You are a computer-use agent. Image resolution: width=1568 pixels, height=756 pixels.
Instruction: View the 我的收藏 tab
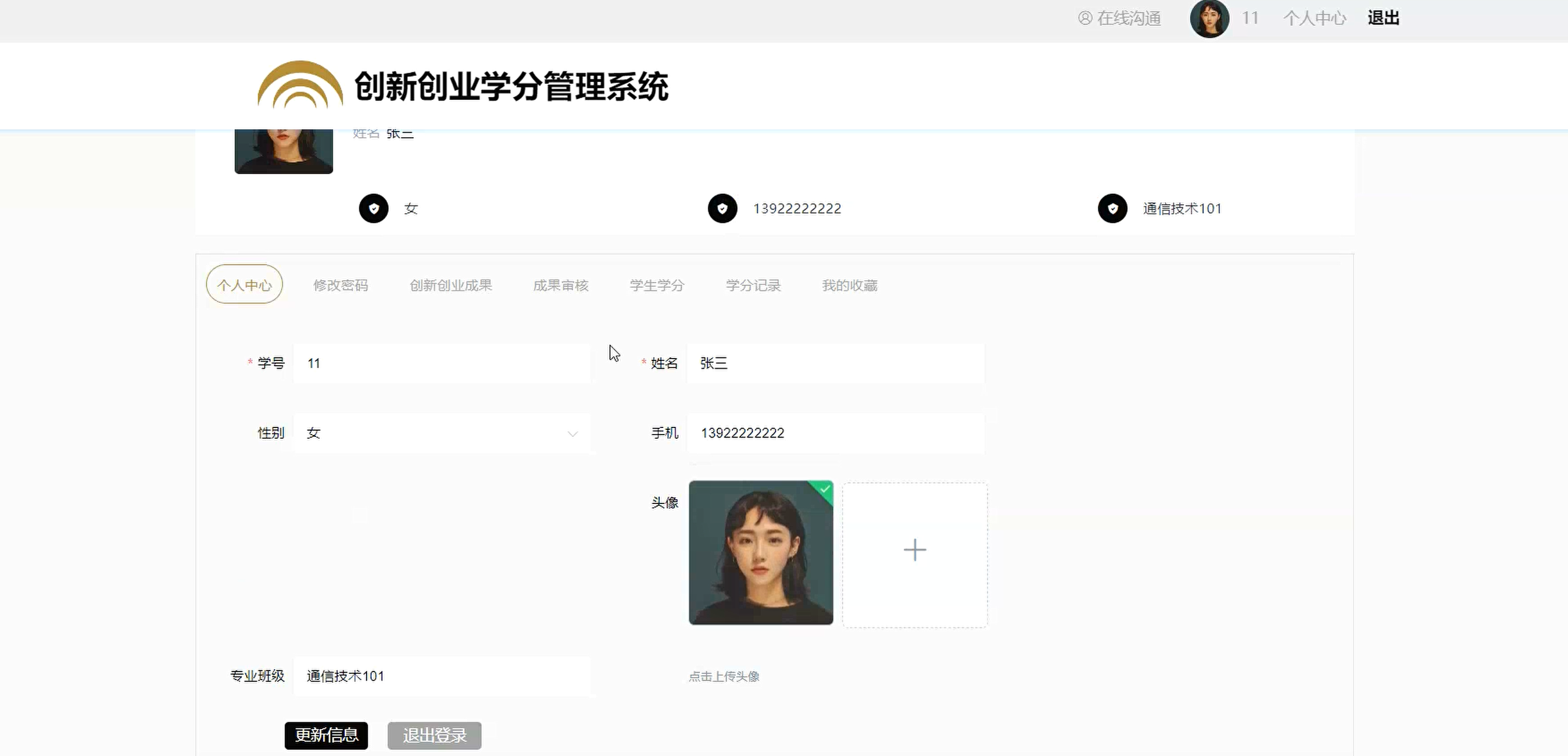(x=850, y=286)
